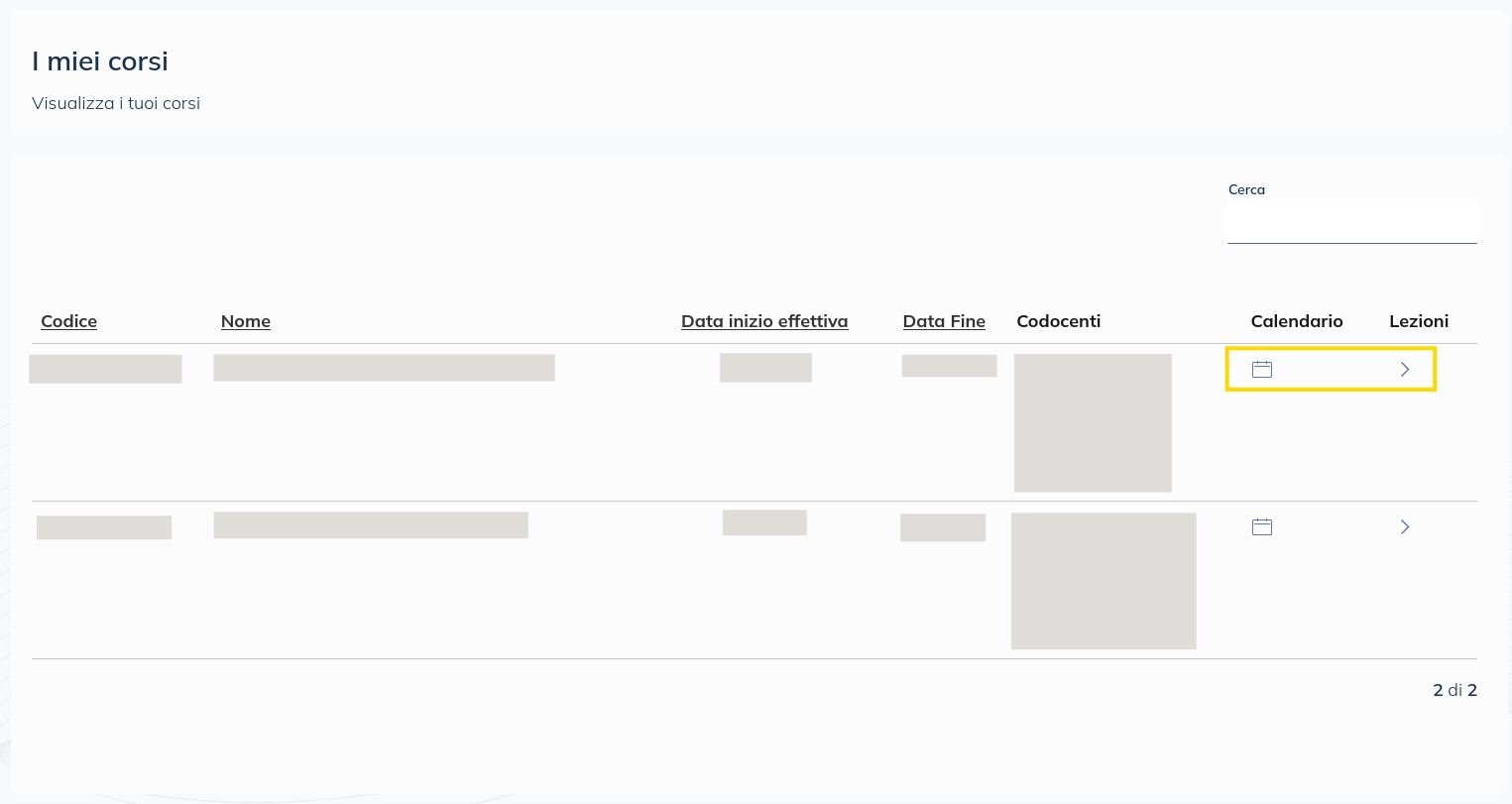
Task: Click the Lezioni column header
Action: click(1419, 321)
